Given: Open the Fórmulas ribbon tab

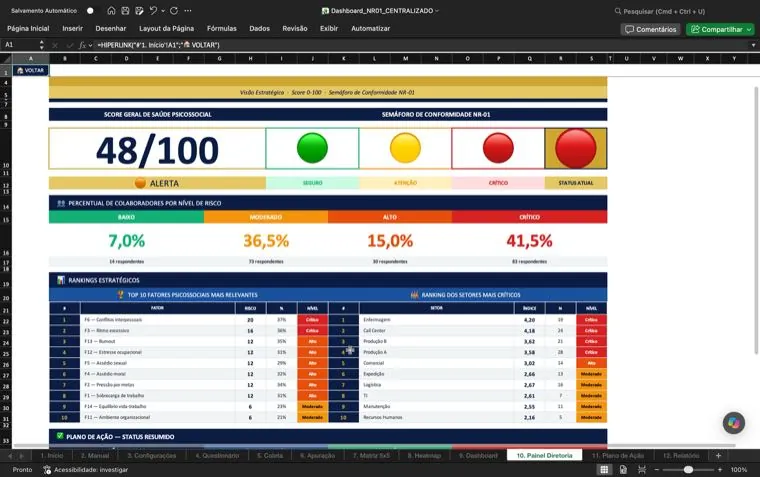Looking at the screenshot, I should (x=222, y=29).
